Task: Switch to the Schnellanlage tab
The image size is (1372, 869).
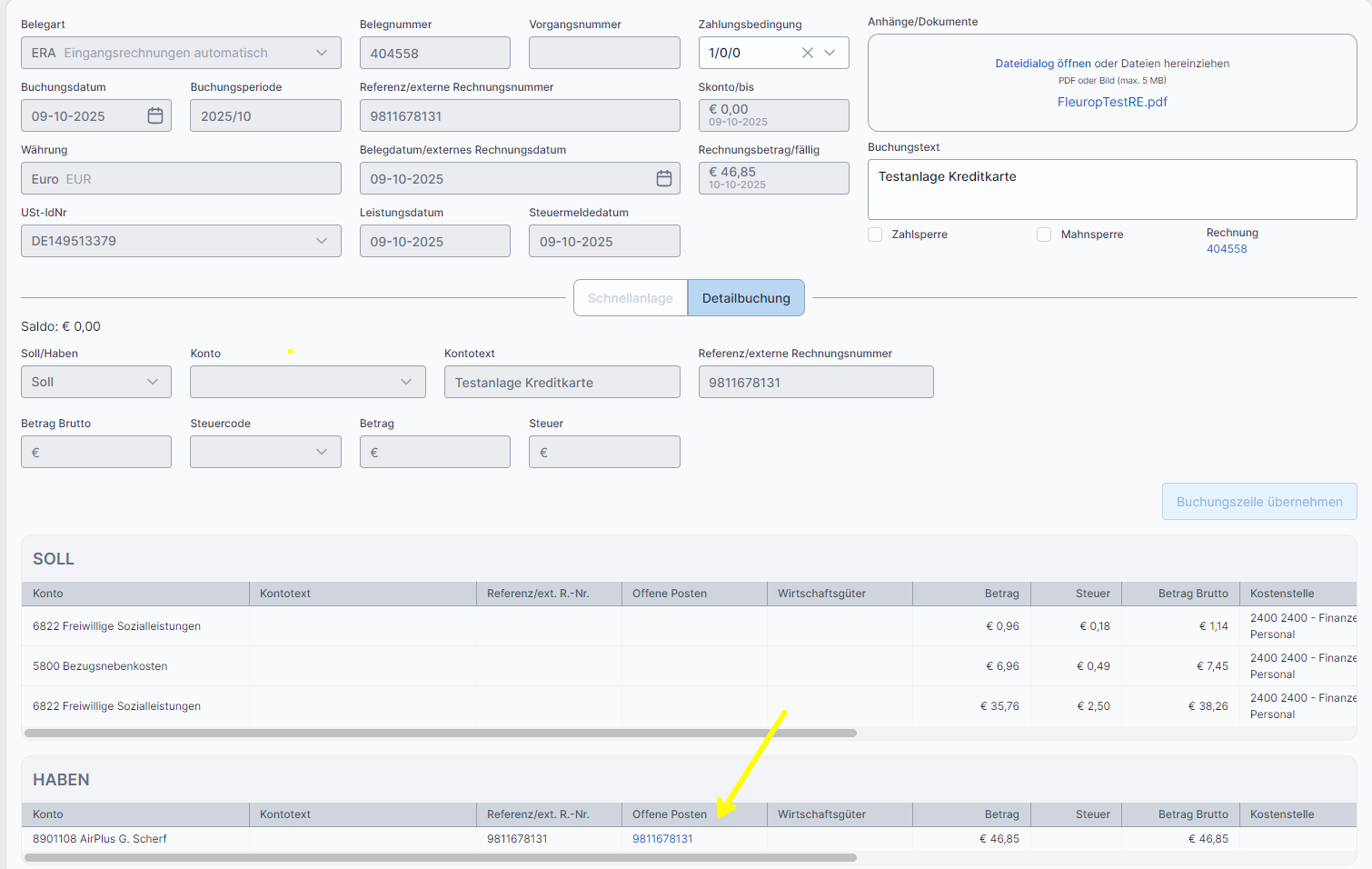Action: pyautogui.click(x=630, y=298)
